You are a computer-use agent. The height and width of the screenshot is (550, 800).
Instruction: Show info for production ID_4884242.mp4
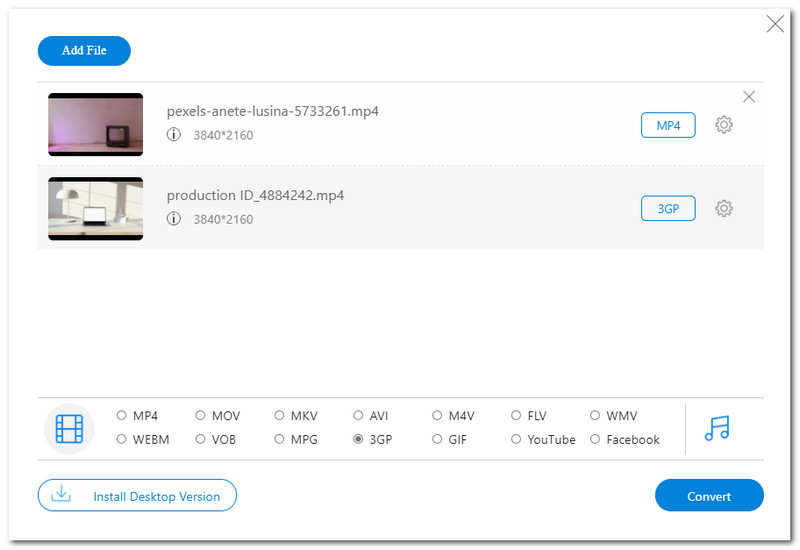tap(174, 219)
